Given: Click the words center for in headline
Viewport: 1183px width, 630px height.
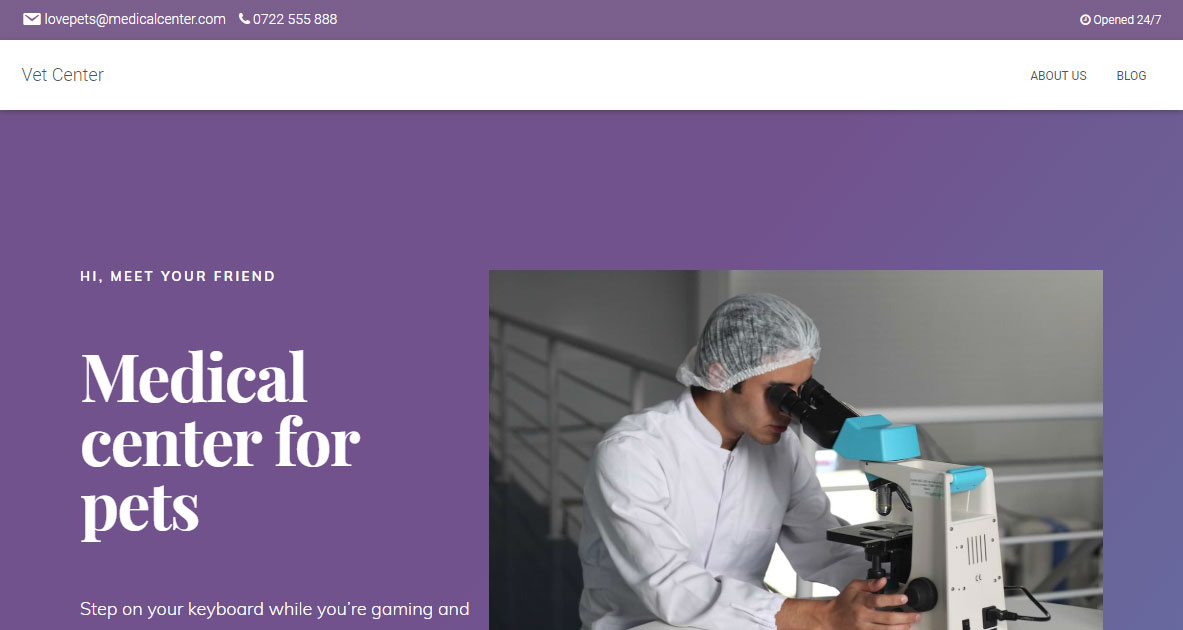Looking at the screenshot, I should point(220,443).
